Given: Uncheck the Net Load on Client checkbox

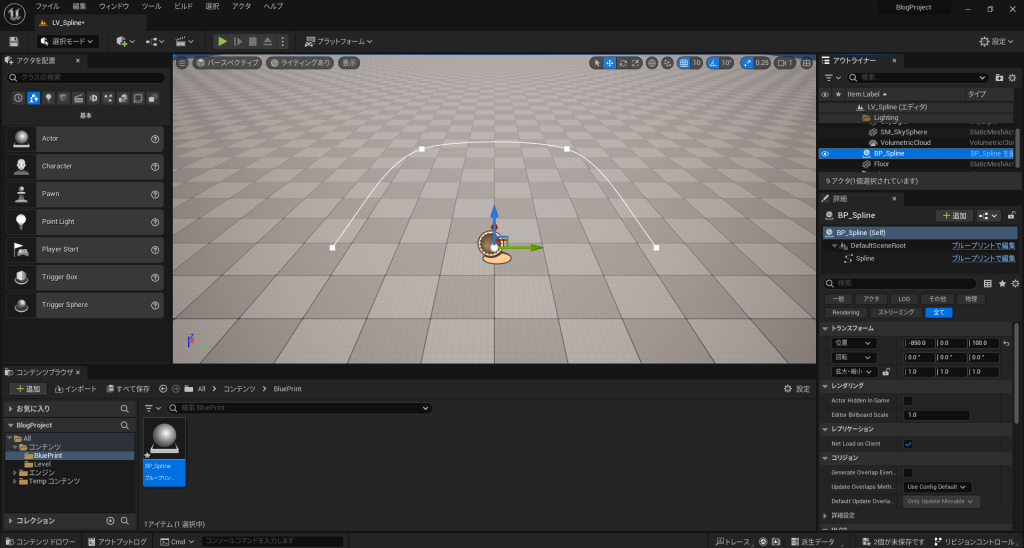Looking at the screenshot, I should click(908, 443).
